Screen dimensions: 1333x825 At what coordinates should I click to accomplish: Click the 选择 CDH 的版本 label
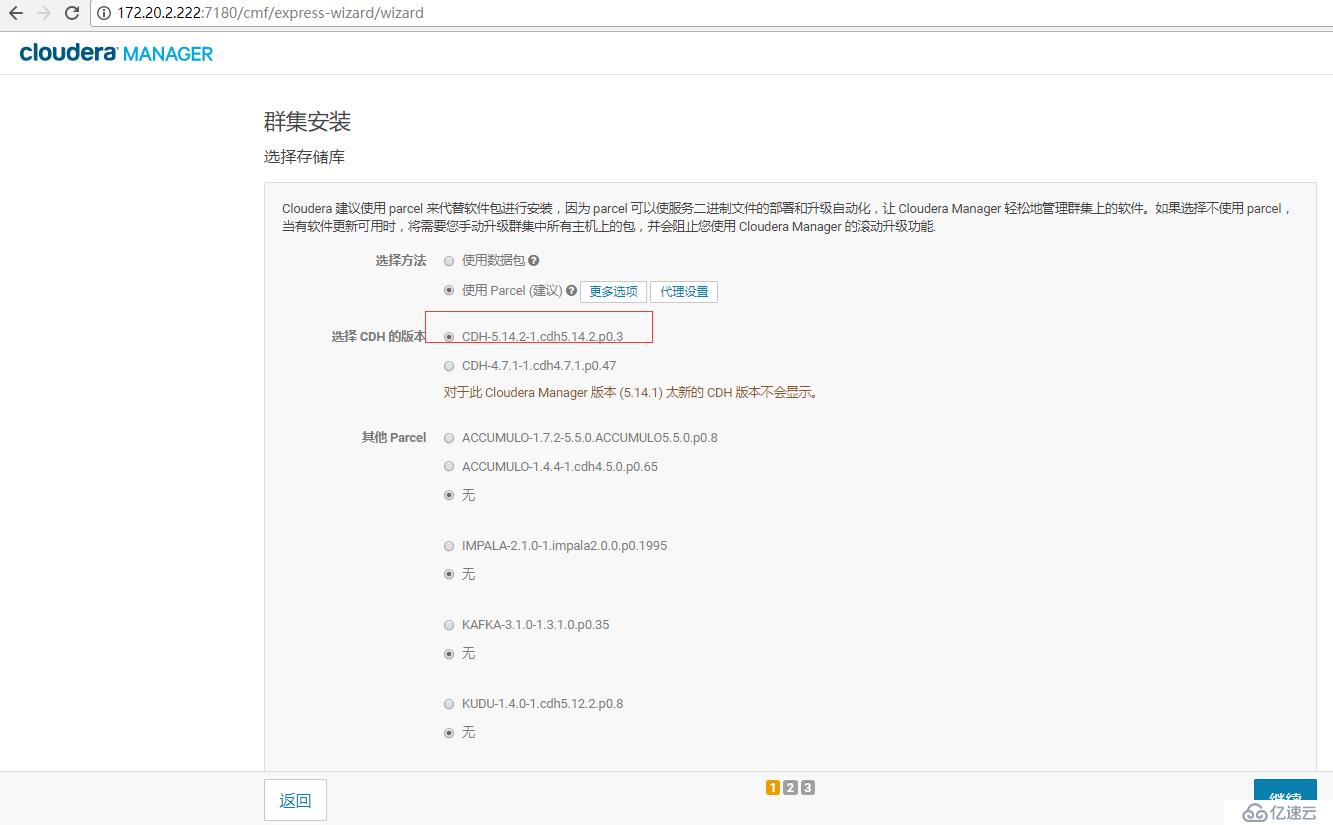click(x=378, y=337)
